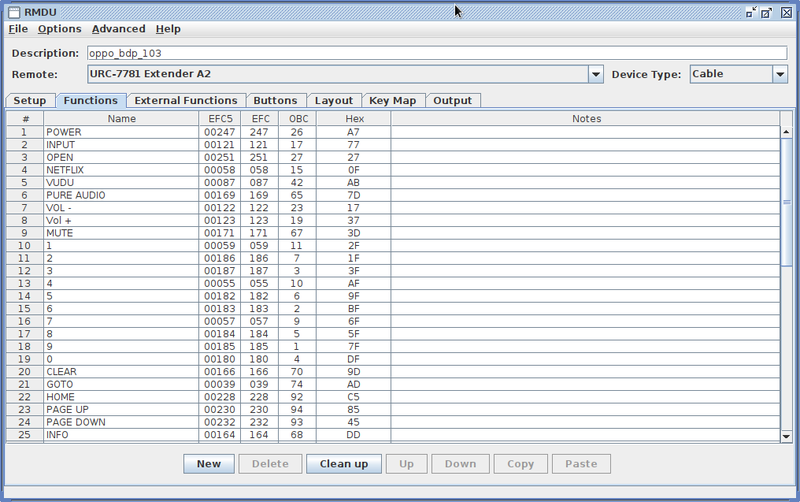Viewport: 800px width, 502px height.
Task: Expand the Remote dropdown arrow
Action: coord(595,74)
